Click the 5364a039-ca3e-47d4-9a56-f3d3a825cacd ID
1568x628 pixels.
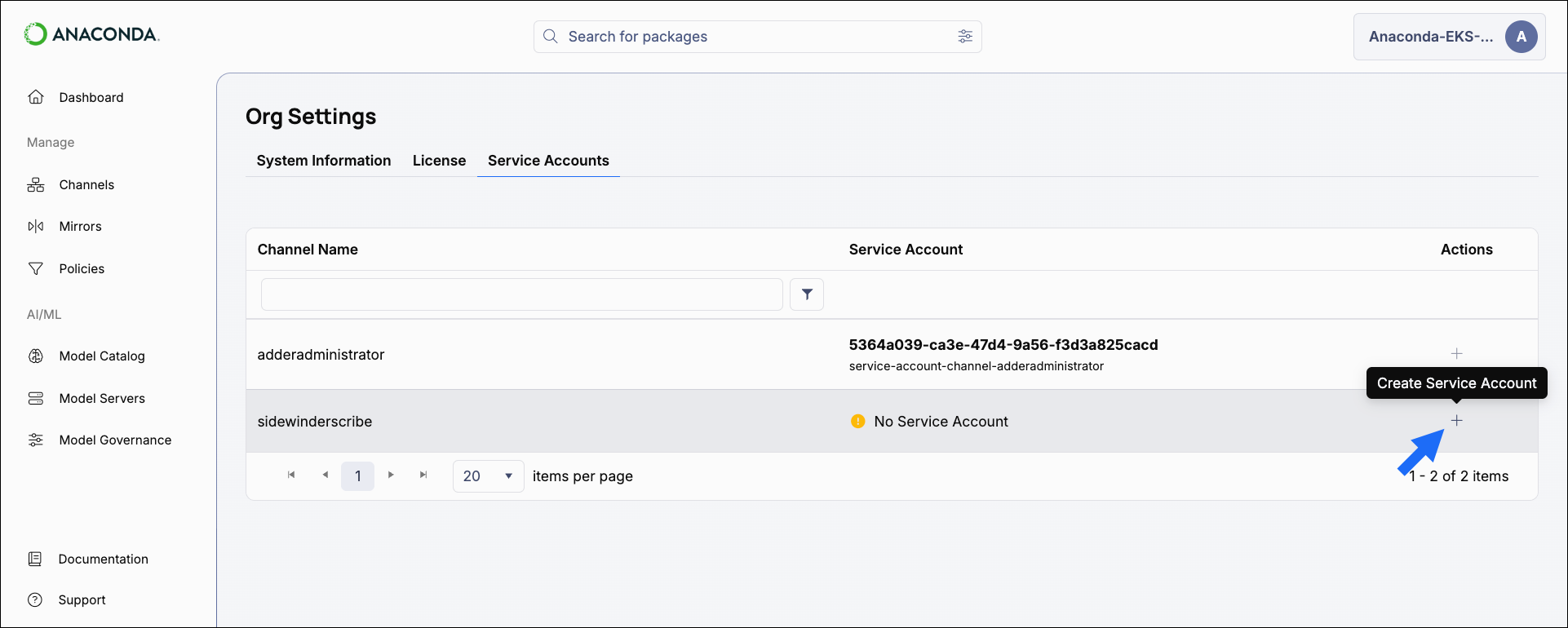coord(1003,345)
